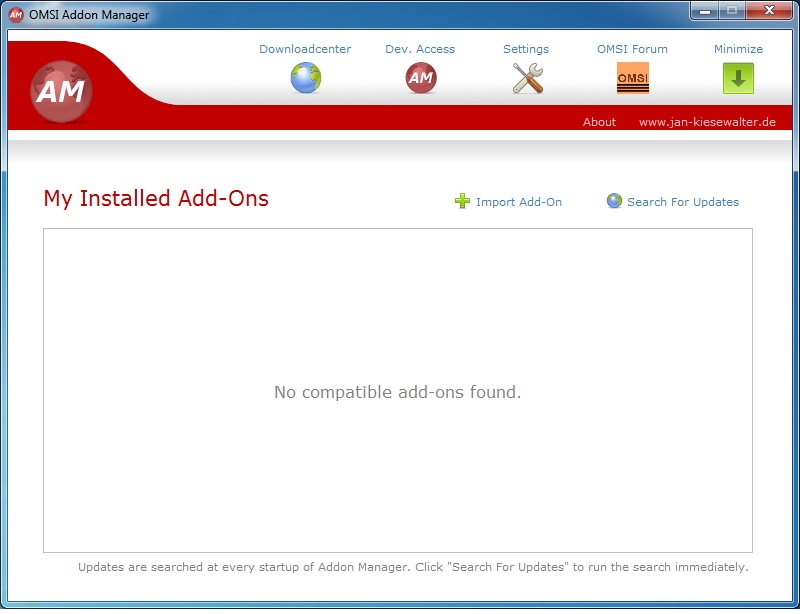Viewport: 800px width, 614px height.
Task: Click the Minimize text label in the header
Action: tap(738, 49)
